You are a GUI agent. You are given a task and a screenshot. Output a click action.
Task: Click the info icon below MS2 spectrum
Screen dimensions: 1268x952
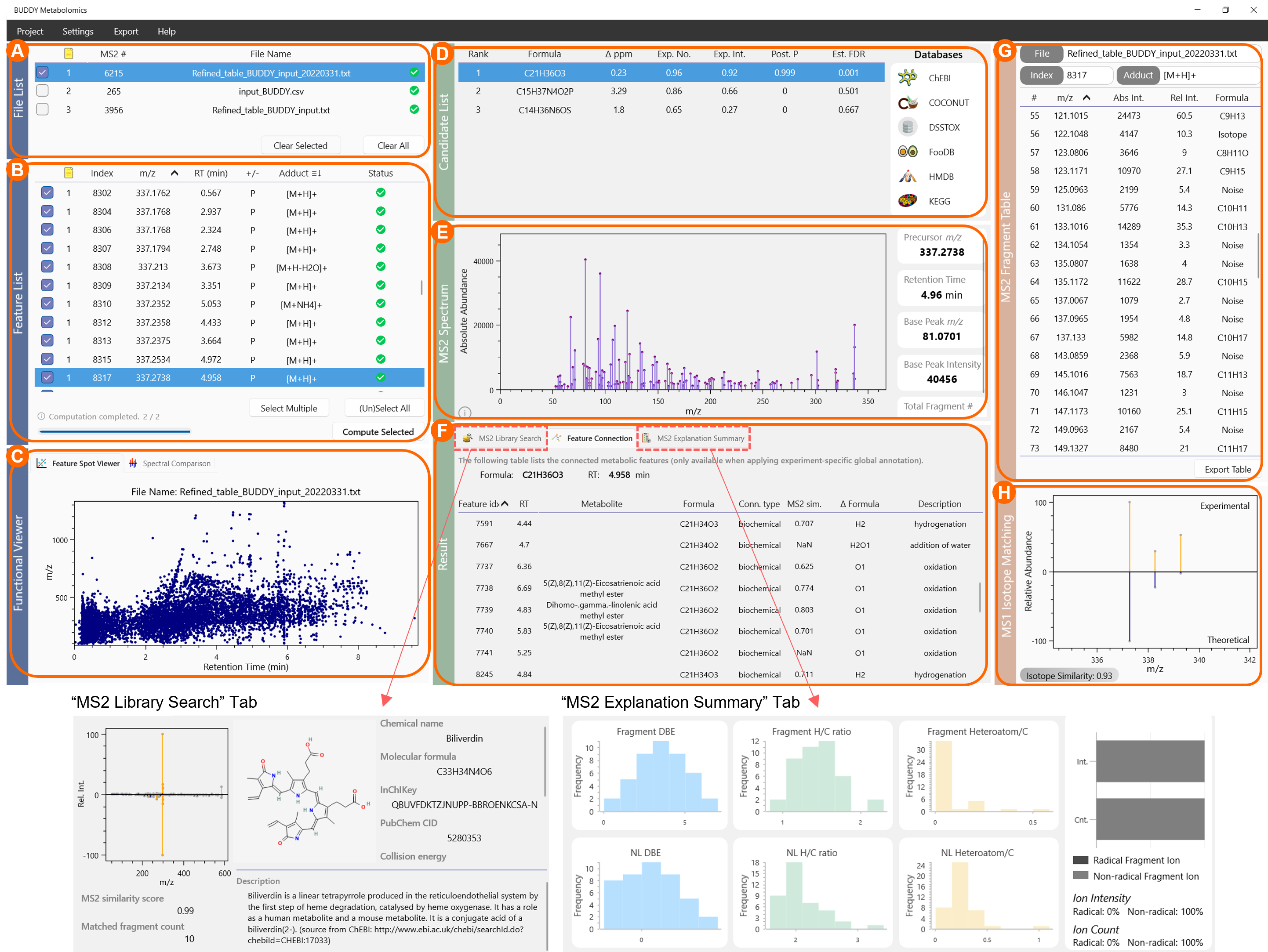[465, 412]
